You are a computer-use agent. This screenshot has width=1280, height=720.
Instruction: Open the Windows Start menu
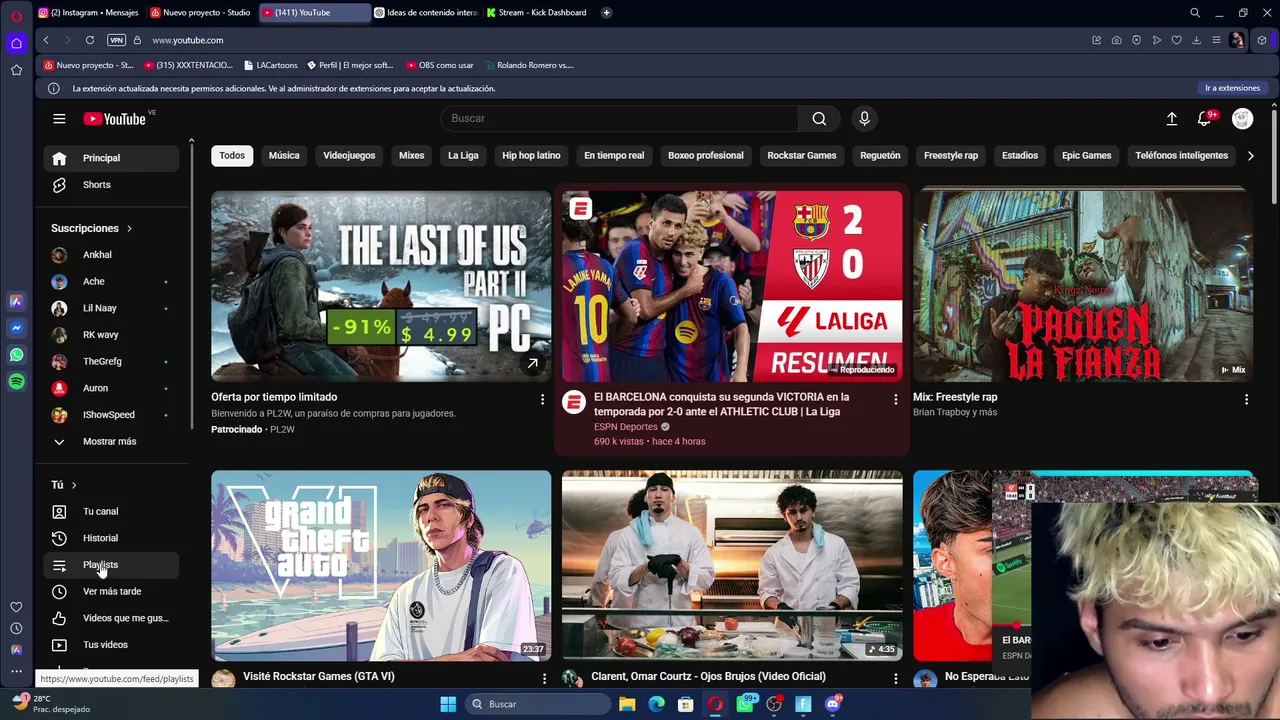(448, 704)
